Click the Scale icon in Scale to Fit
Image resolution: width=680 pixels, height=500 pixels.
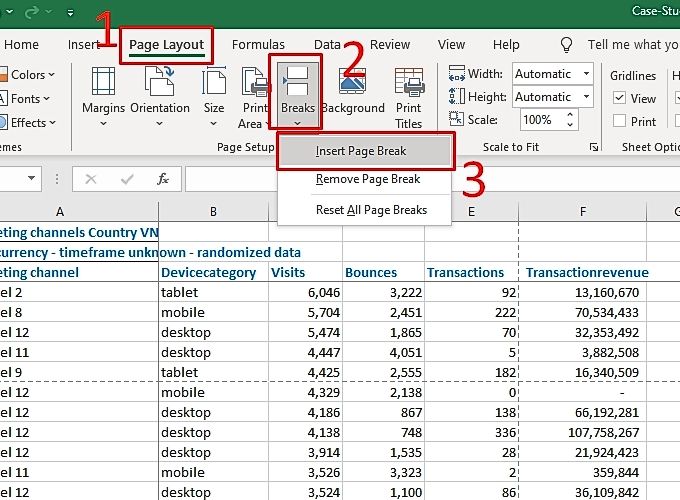coord(456,118)
